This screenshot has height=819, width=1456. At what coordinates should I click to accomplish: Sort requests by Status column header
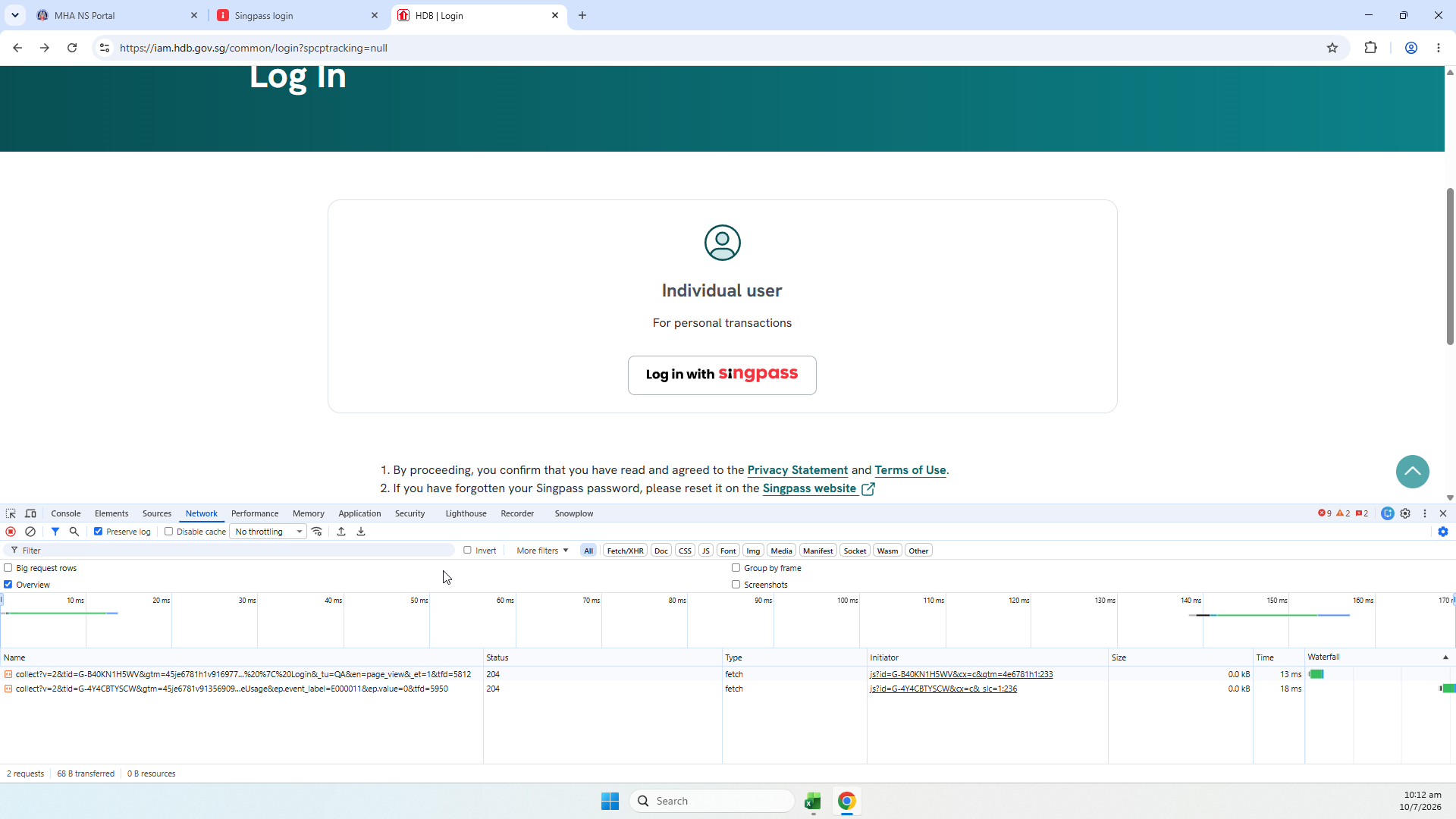click(603, 657)
